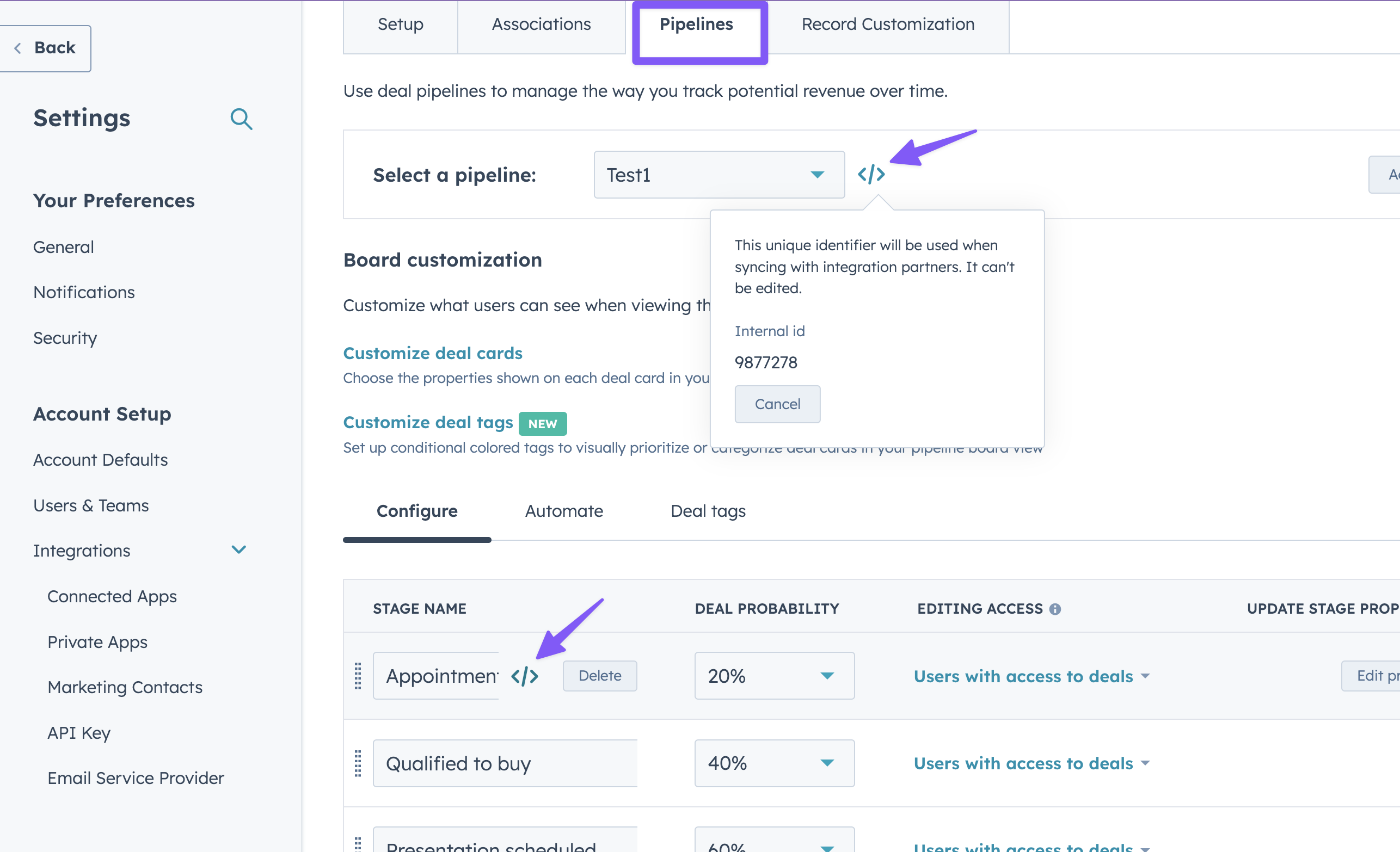The image size is (1400, 852).
Task: Open Customize deal cards
Action: coord(432,353)
